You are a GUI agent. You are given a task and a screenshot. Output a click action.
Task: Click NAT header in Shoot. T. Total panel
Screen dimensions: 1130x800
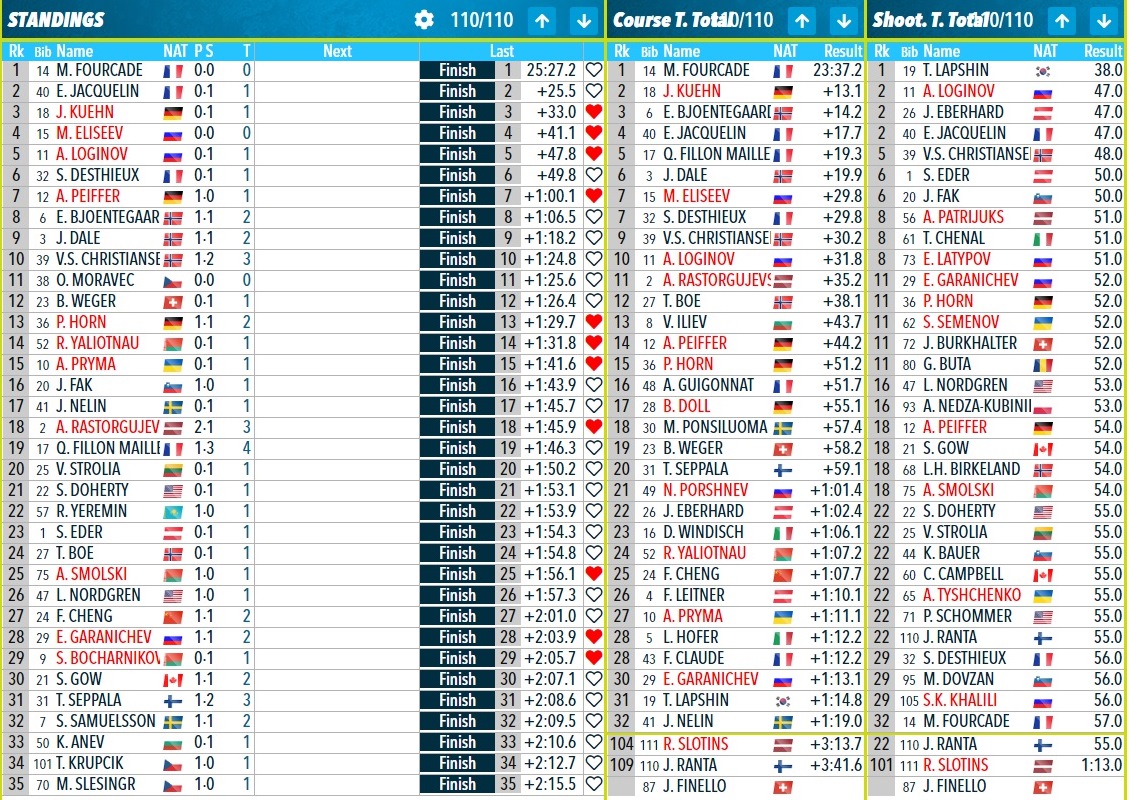click(1045, 51)
